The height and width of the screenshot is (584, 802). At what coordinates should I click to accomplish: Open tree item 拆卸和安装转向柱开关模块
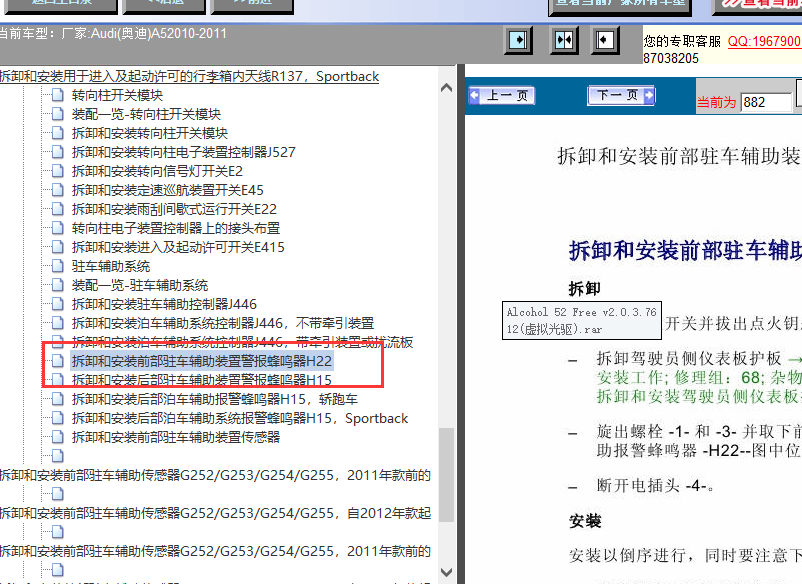point(149,133)
